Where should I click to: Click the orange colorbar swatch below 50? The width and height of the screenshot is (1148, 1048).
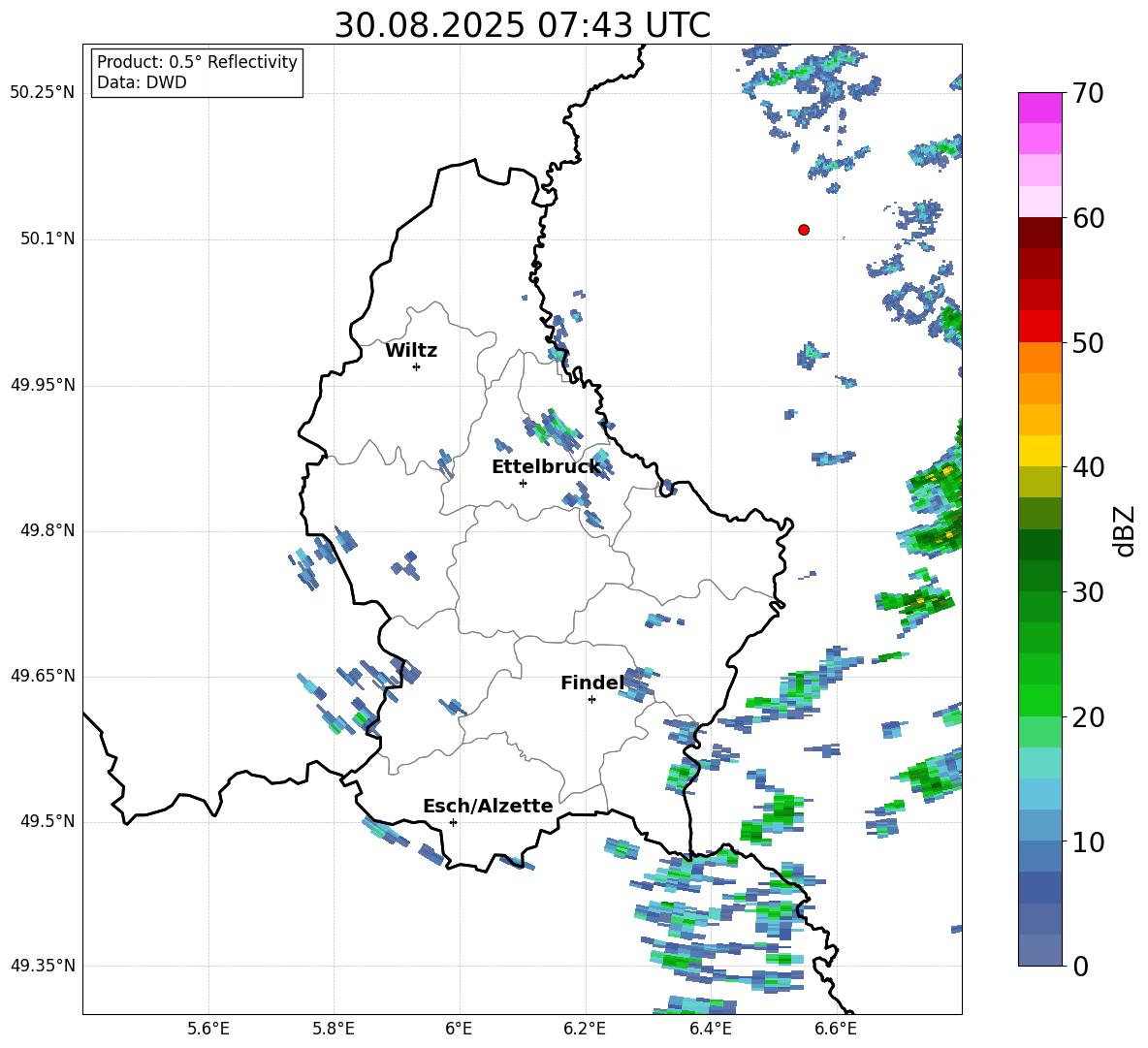pyautogui.click(x=1039, y=358)
